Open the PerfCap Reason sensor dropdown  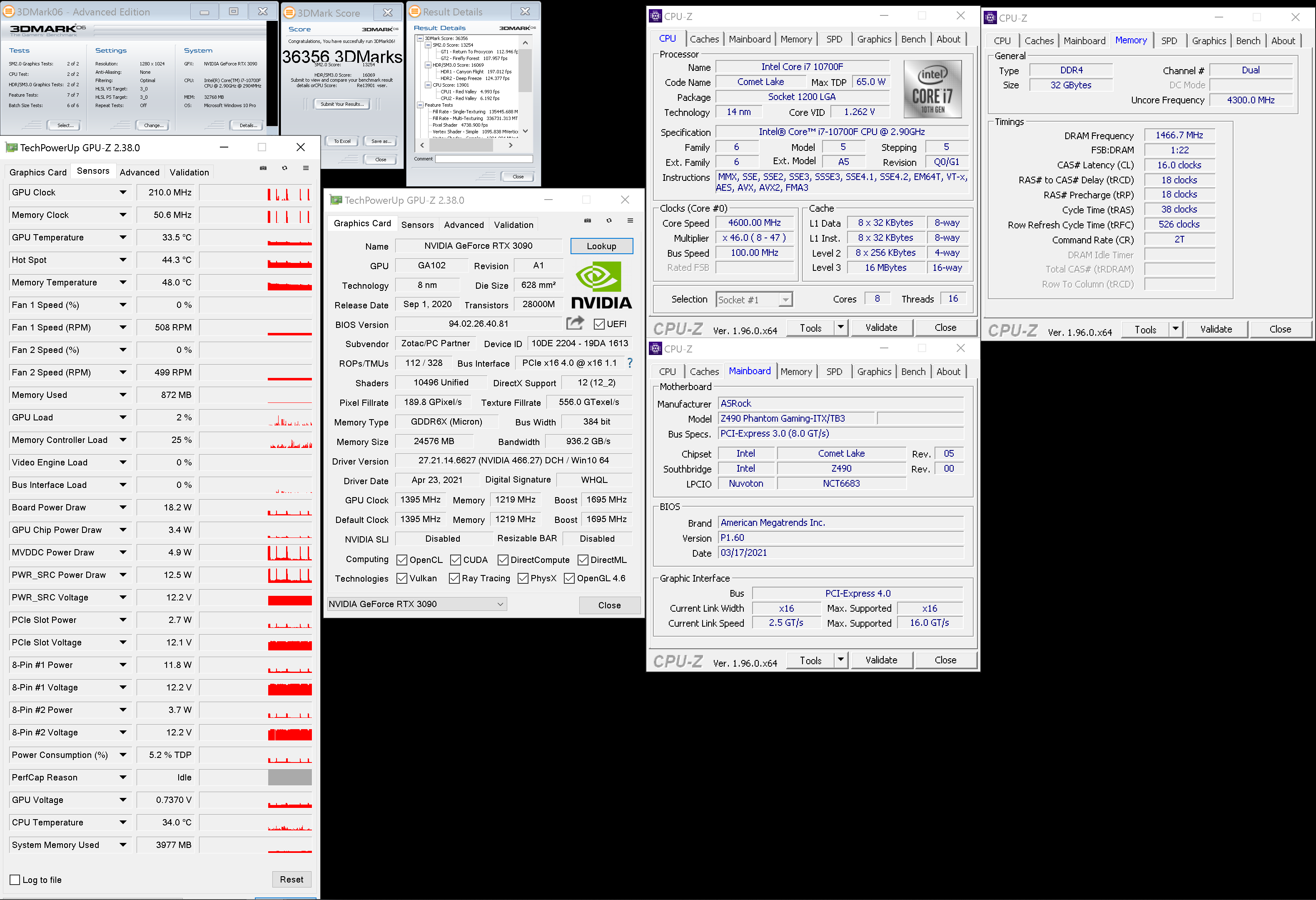(123, 777)
